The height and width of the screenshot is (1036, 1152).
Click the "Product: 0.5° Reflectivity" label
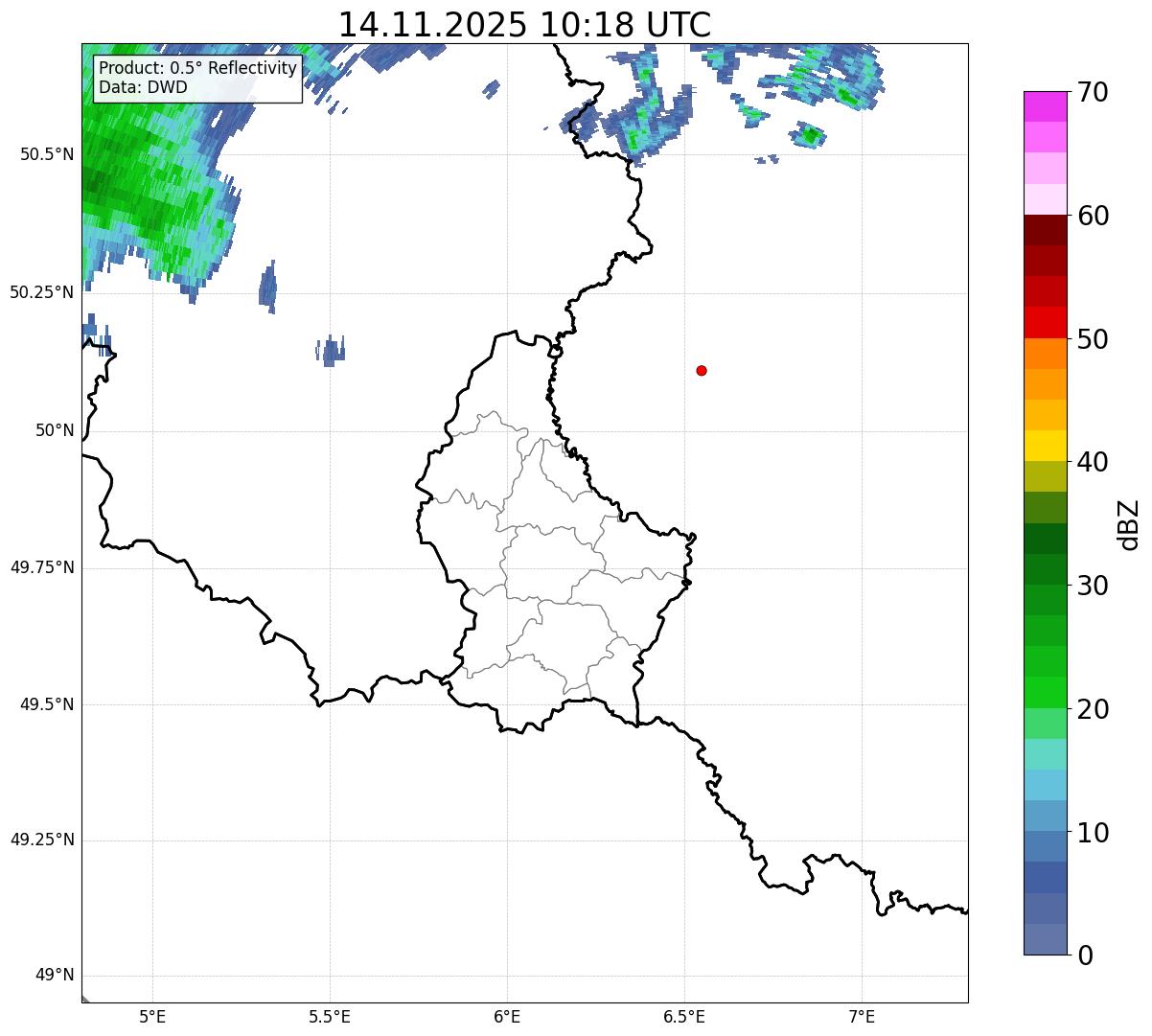coord(198,68)
